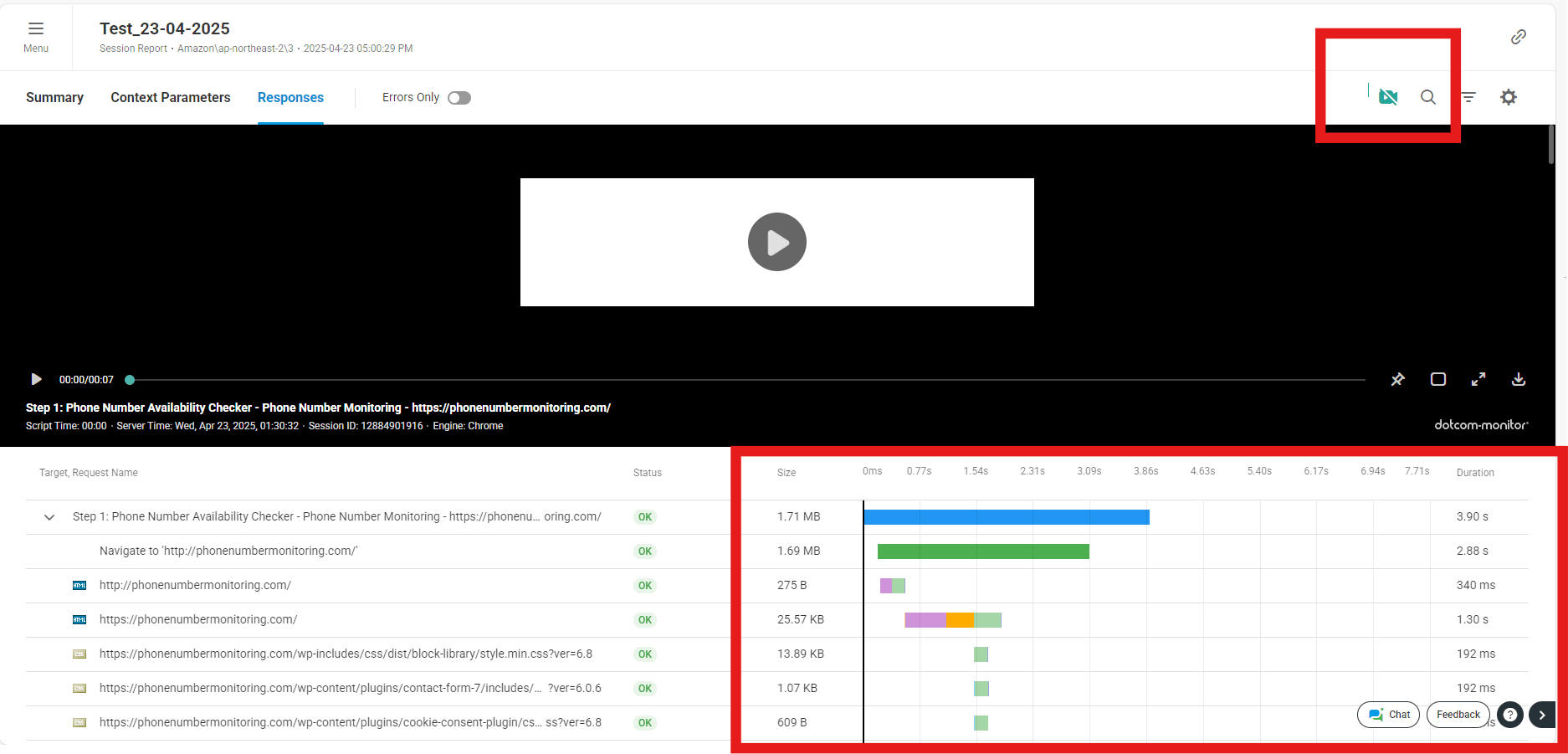Click the 1.71 MB size value
The width and height of the screenshot is (1568, 754).
tap(799, 517)
